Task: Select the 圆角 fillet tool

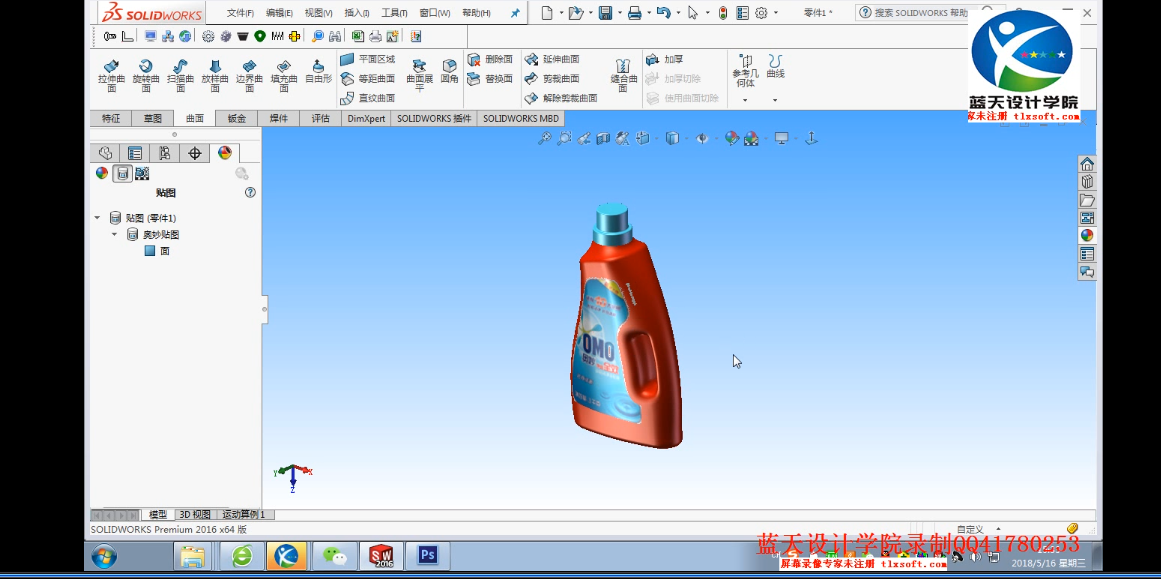Action: pyautogui.click(x=449, y=71)
